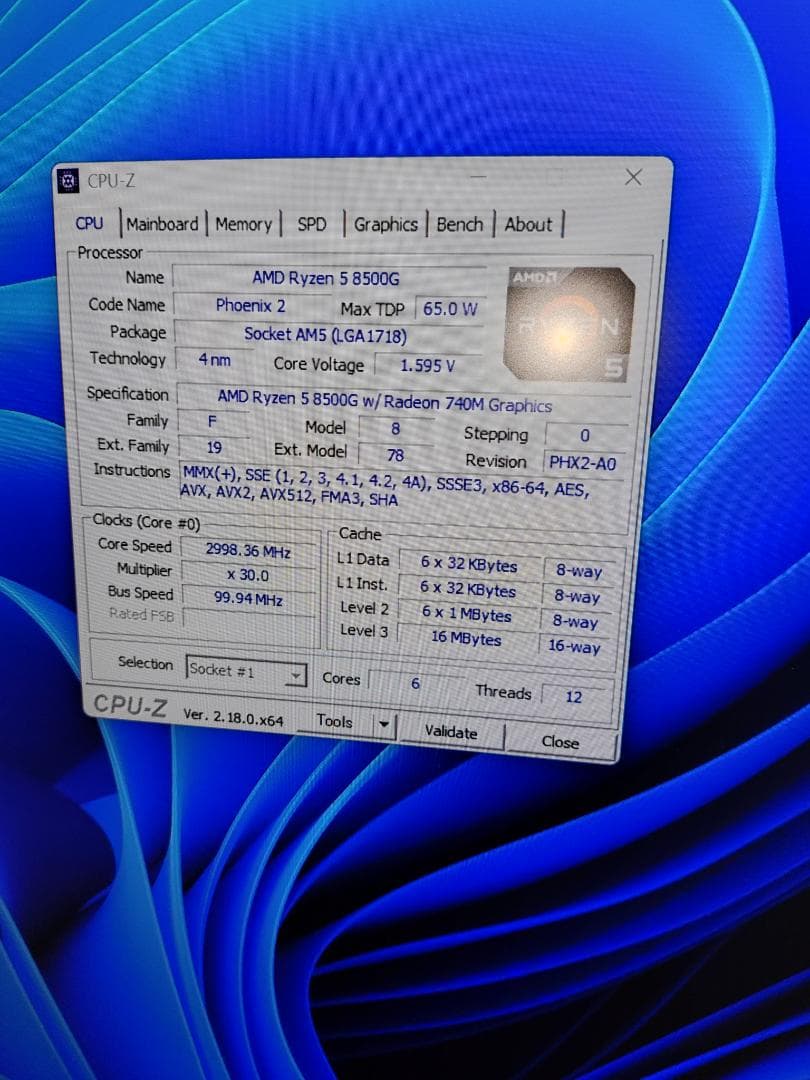Click the Tools button
Image resolution: width=810 pixels, height=1080 pixels.
point(335,721)
